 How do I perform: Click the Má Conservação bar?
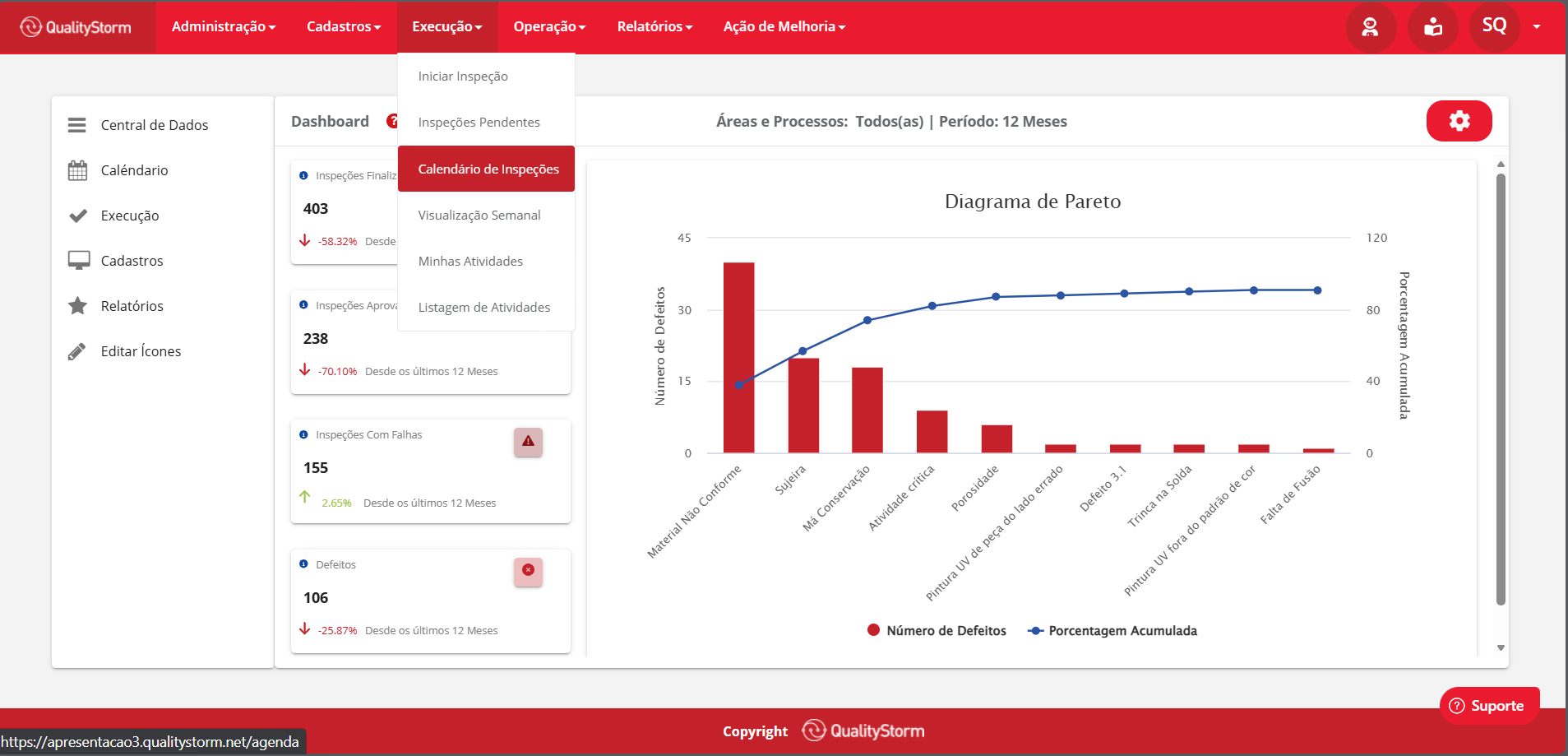[867, 410]
